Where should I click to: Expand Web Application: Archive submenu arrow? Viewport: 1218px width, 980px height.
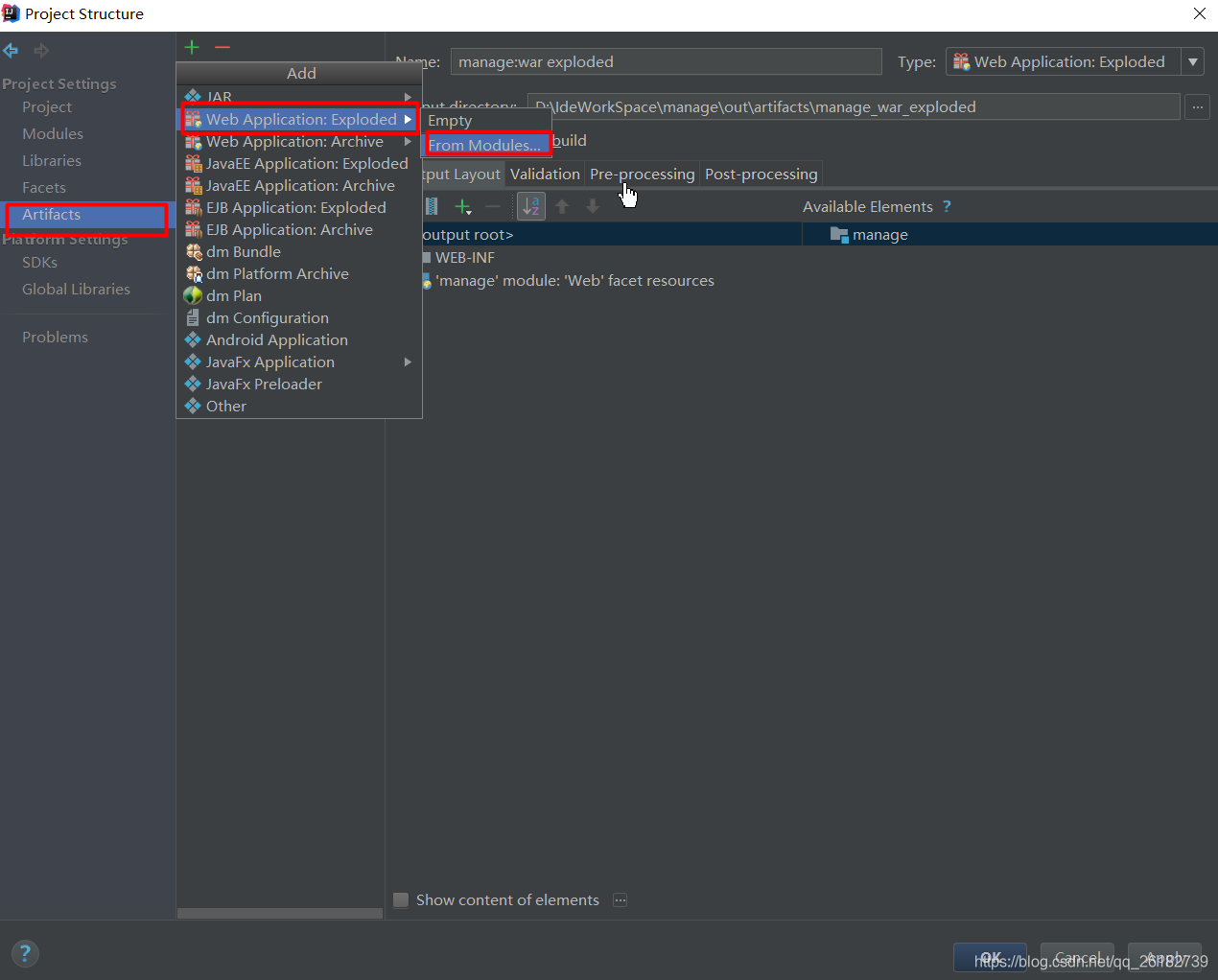pos(409,141)
